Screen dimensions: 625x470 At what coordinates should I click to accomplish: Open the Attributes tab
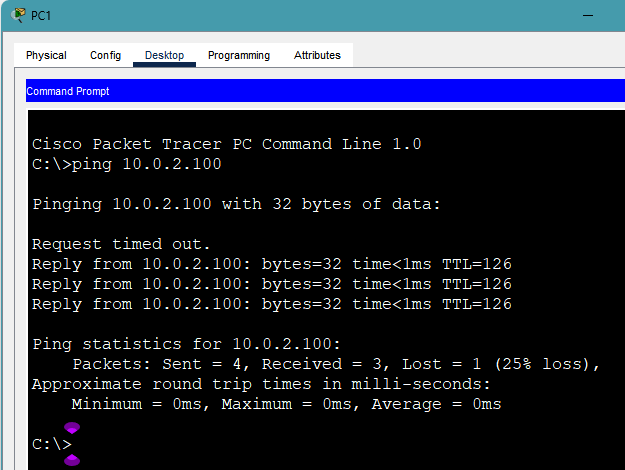click(x=317, y=56)
